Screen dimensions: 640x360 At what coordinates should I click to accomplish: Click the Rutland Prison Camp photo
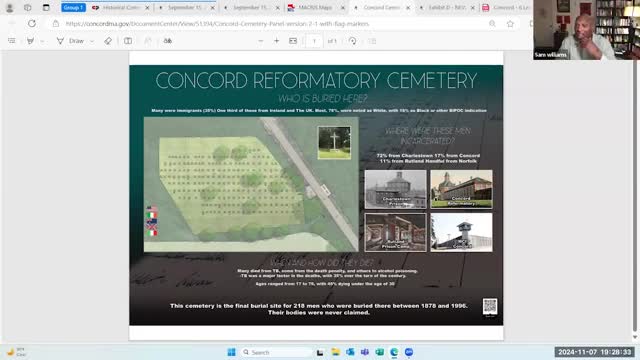tap(396, 232)
